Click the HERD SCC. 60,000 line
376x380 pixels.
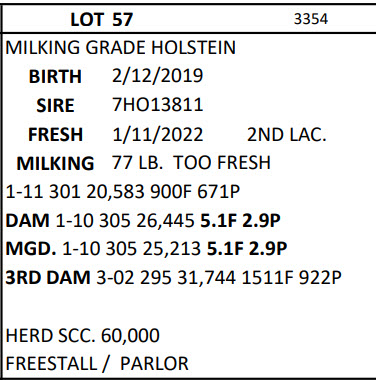[x=83, y=335]
